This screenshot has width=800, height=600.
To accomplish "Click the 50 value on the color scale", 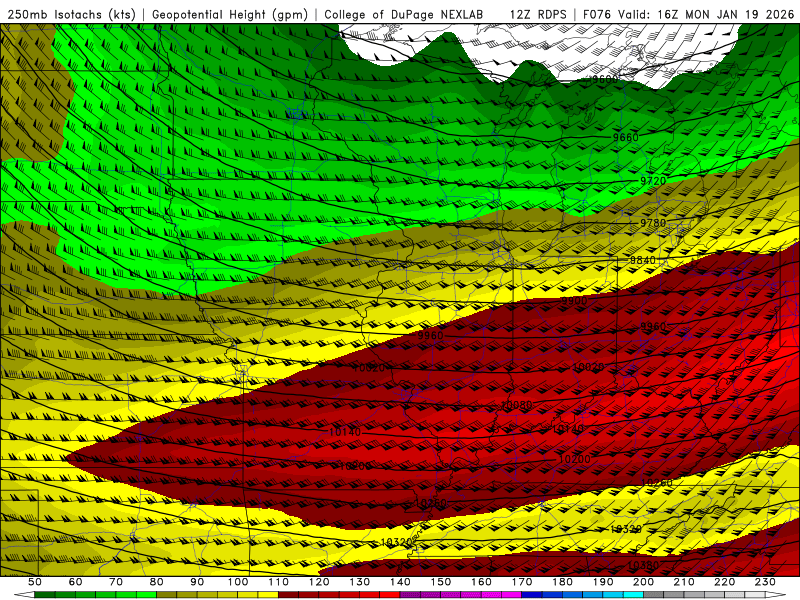I will pyautogui.click(x=35, y=582).
